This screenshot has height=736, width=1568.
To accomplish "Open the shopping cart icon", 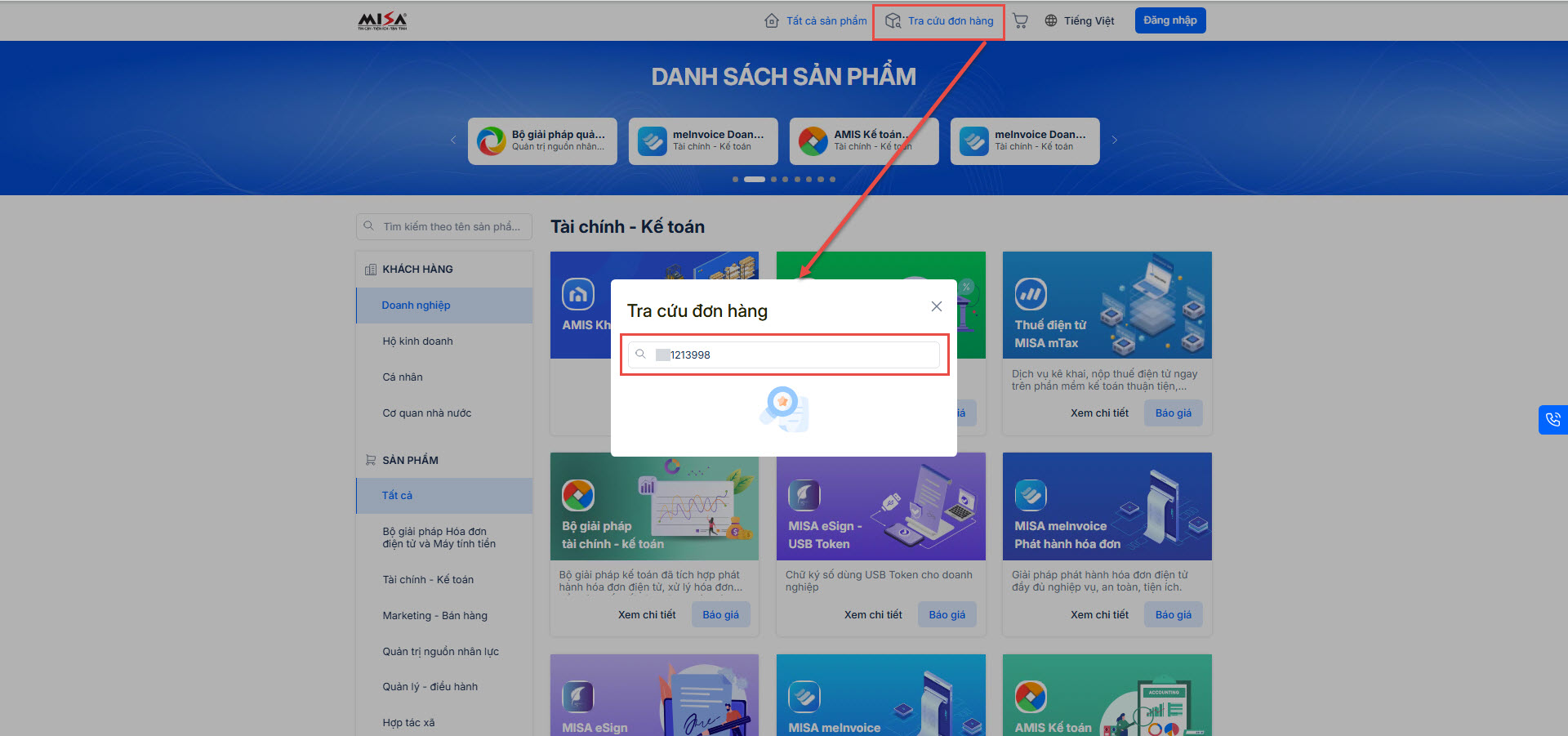I will (x=1020, y=20).
